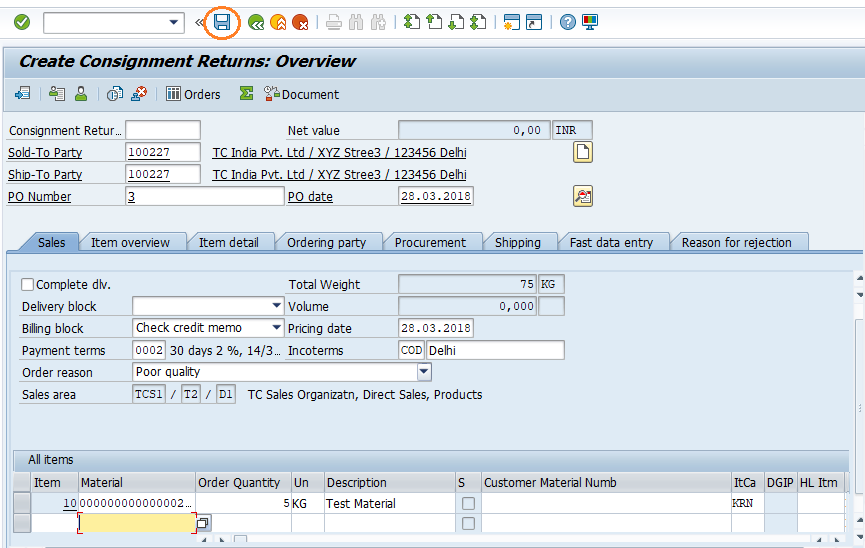The width and height of the screenshot is (865, 548).
Task: Open the Help question mark icon
Action: [568, 22]
